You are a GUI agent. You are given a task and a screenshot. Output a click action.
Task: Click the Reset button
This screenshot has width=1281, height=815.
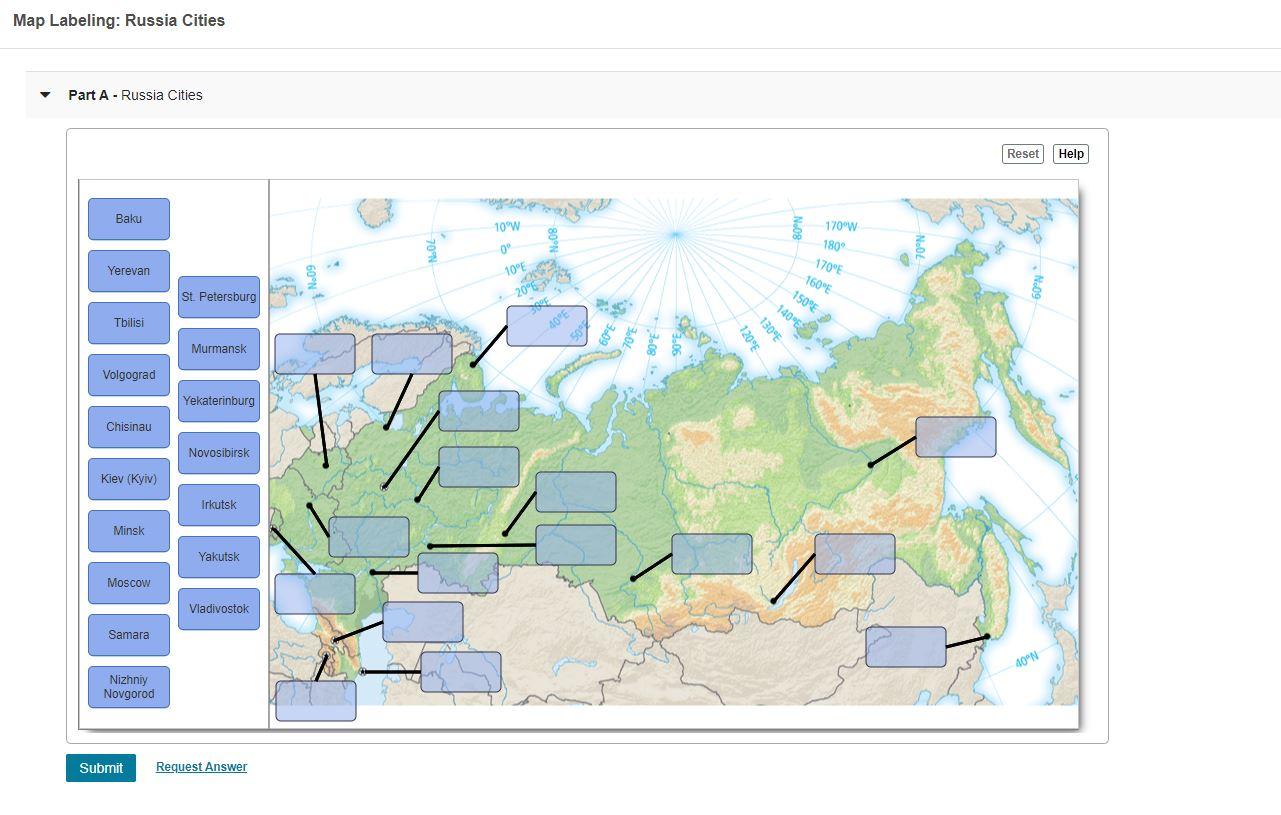coord(1023,154)
